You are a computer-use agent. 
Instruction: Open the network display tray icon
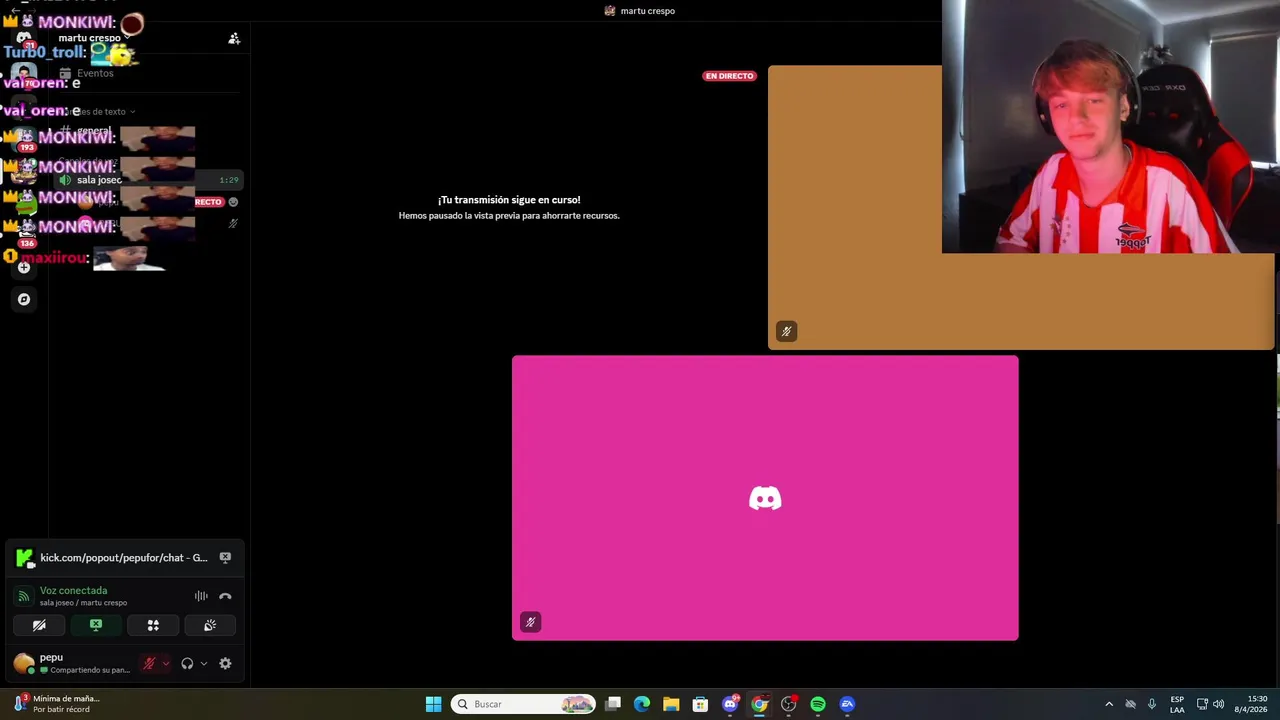click(1202, 704)
